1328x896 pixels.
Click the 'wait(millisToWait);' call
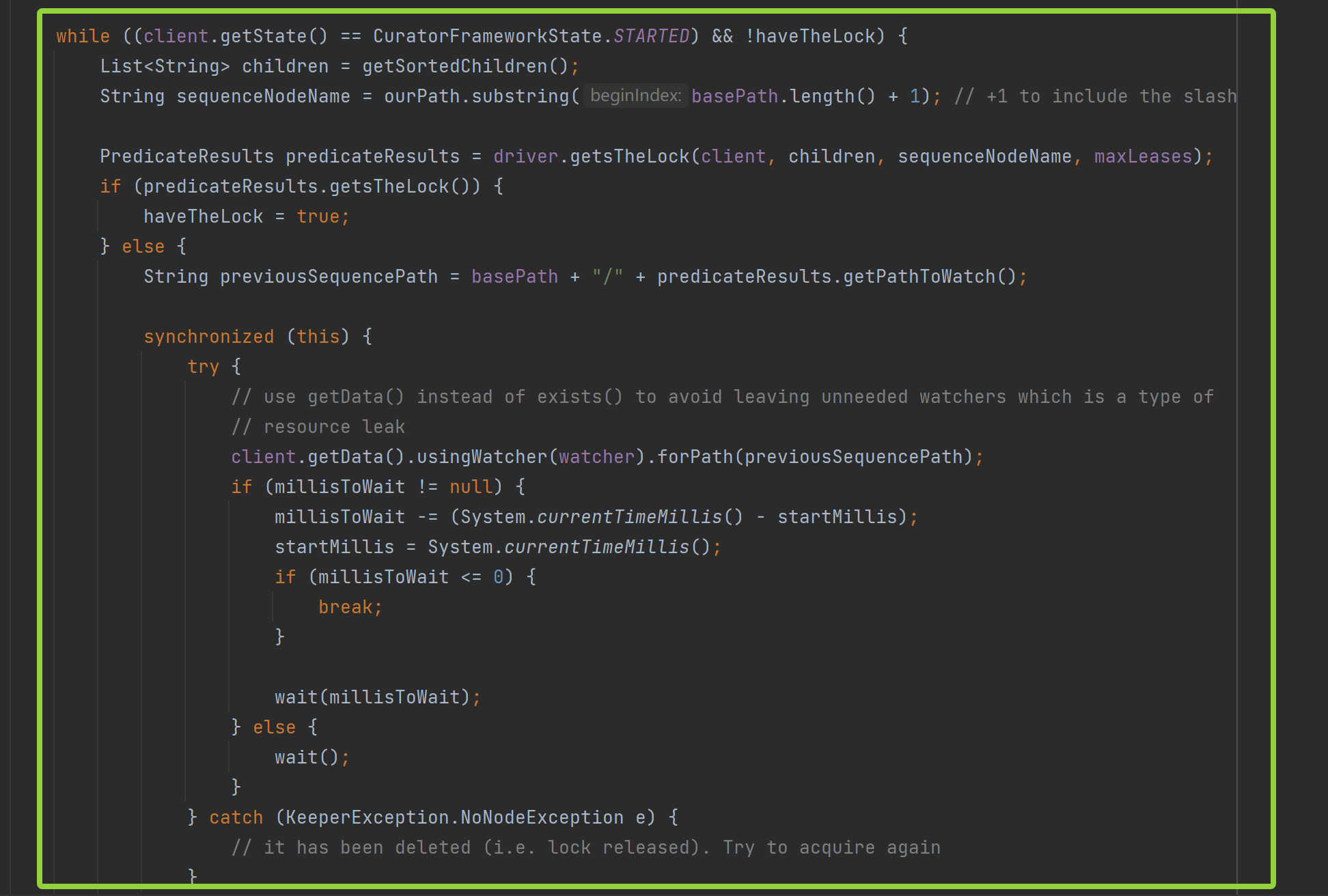tap(378, 697)
